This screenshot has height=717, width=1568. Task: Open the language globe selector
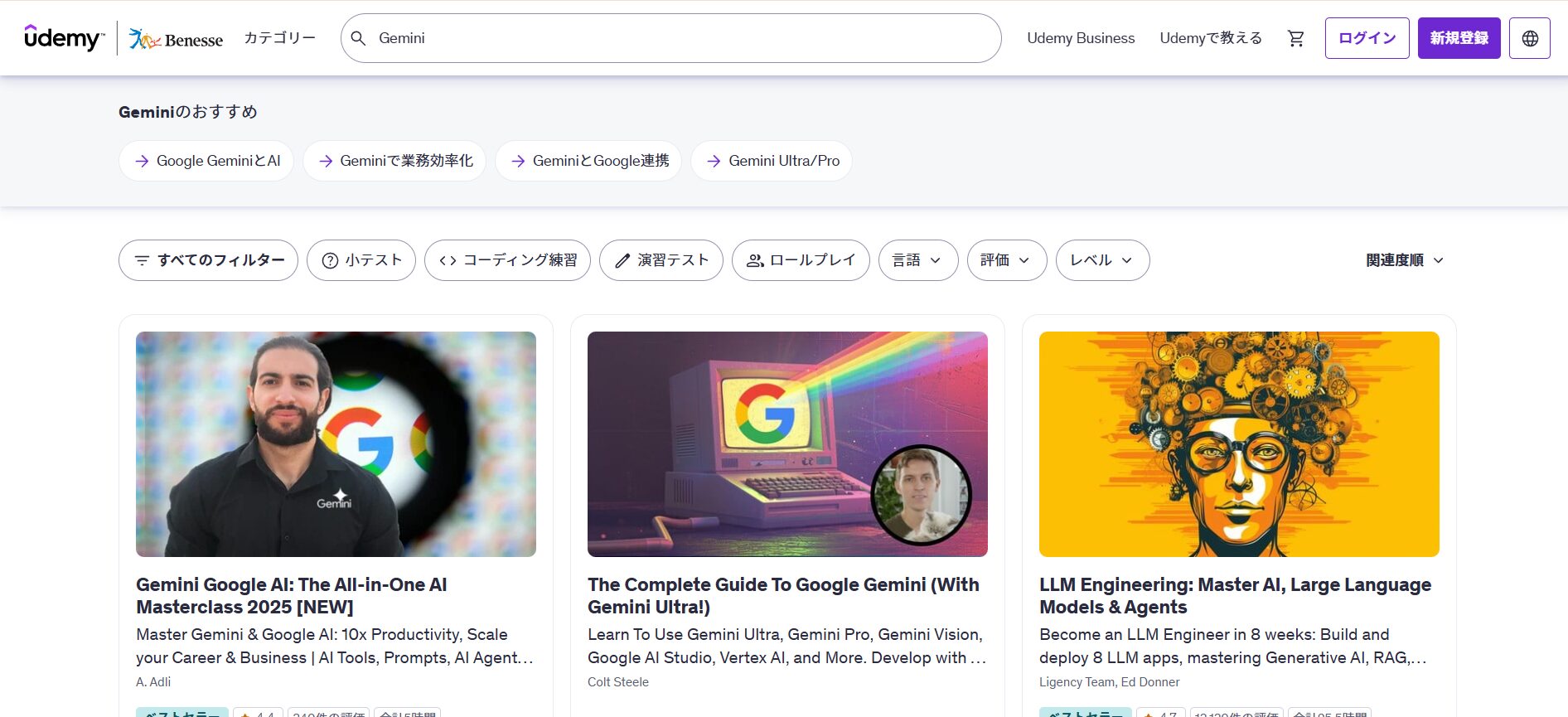point(1529,38)
